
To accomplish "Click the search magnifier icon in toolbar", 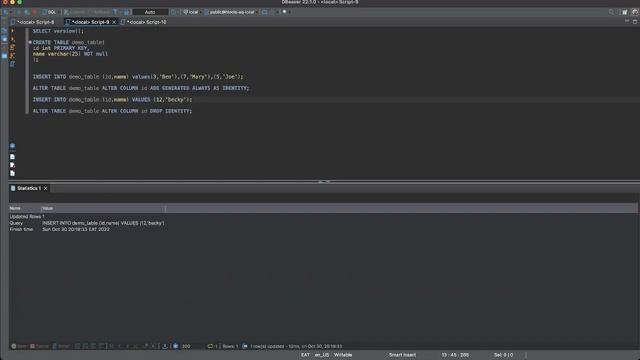I will coord(611,12).
